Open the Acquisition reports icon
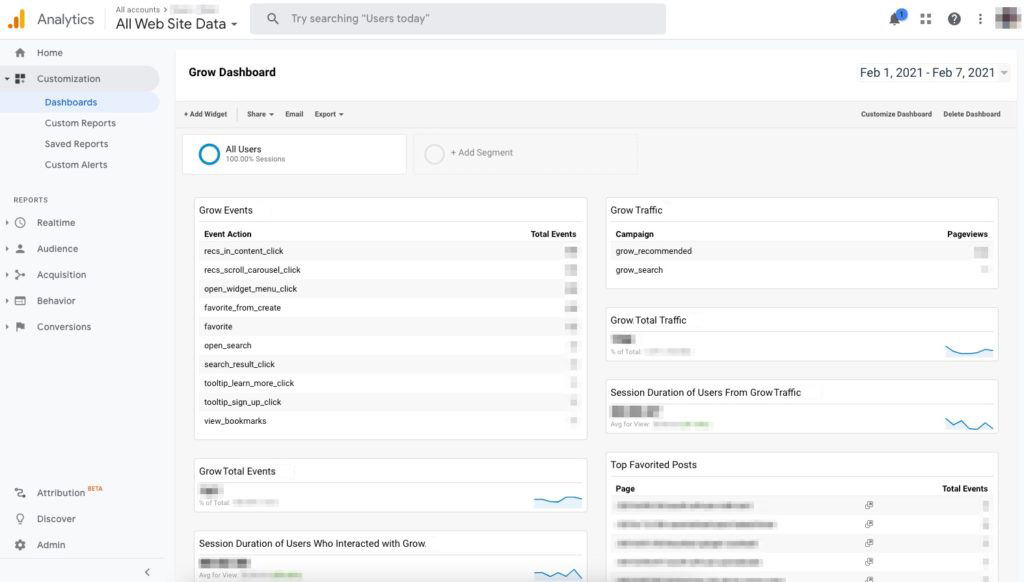The height and width of the screenshot is (582, 1024). tap(18, 274)
